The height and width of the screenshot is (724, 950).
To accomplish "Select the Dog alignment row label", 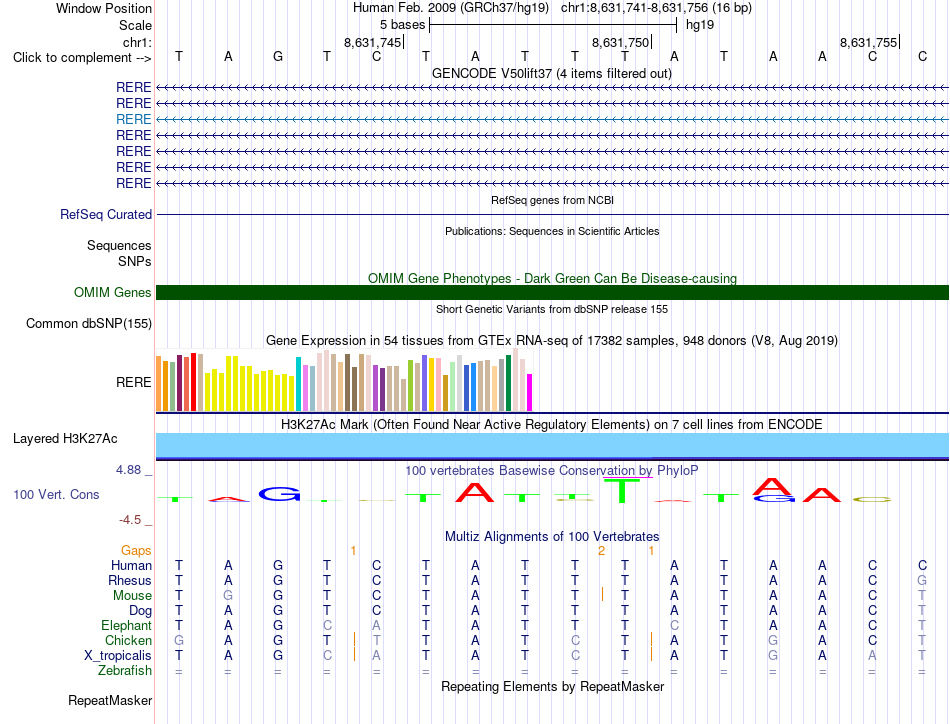I will [140, 611].
